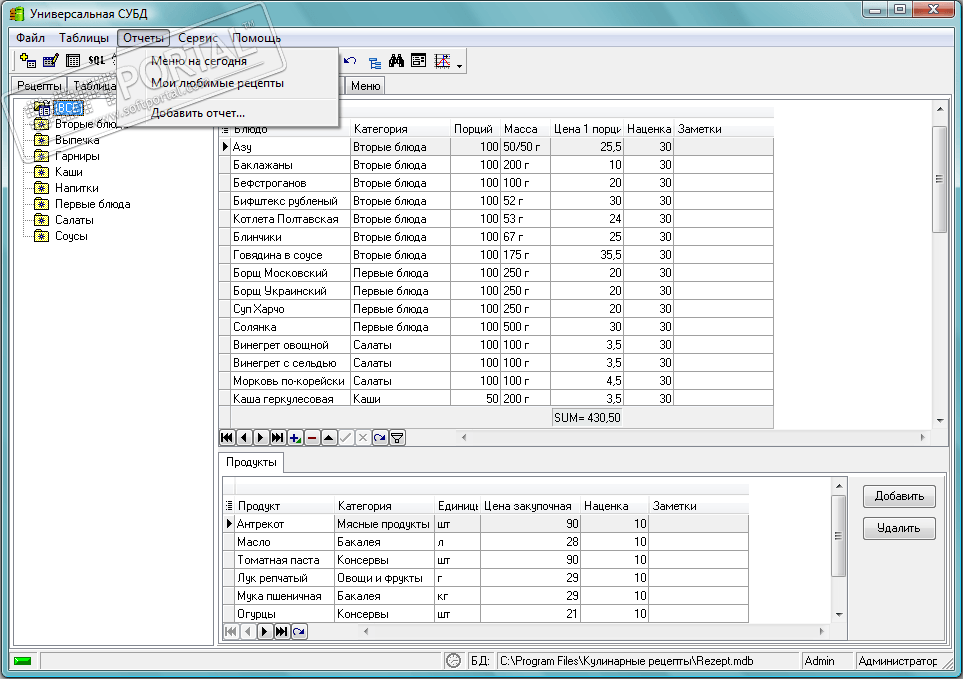Click the Масса column header

pyautogui.click(x=525, y=130)
